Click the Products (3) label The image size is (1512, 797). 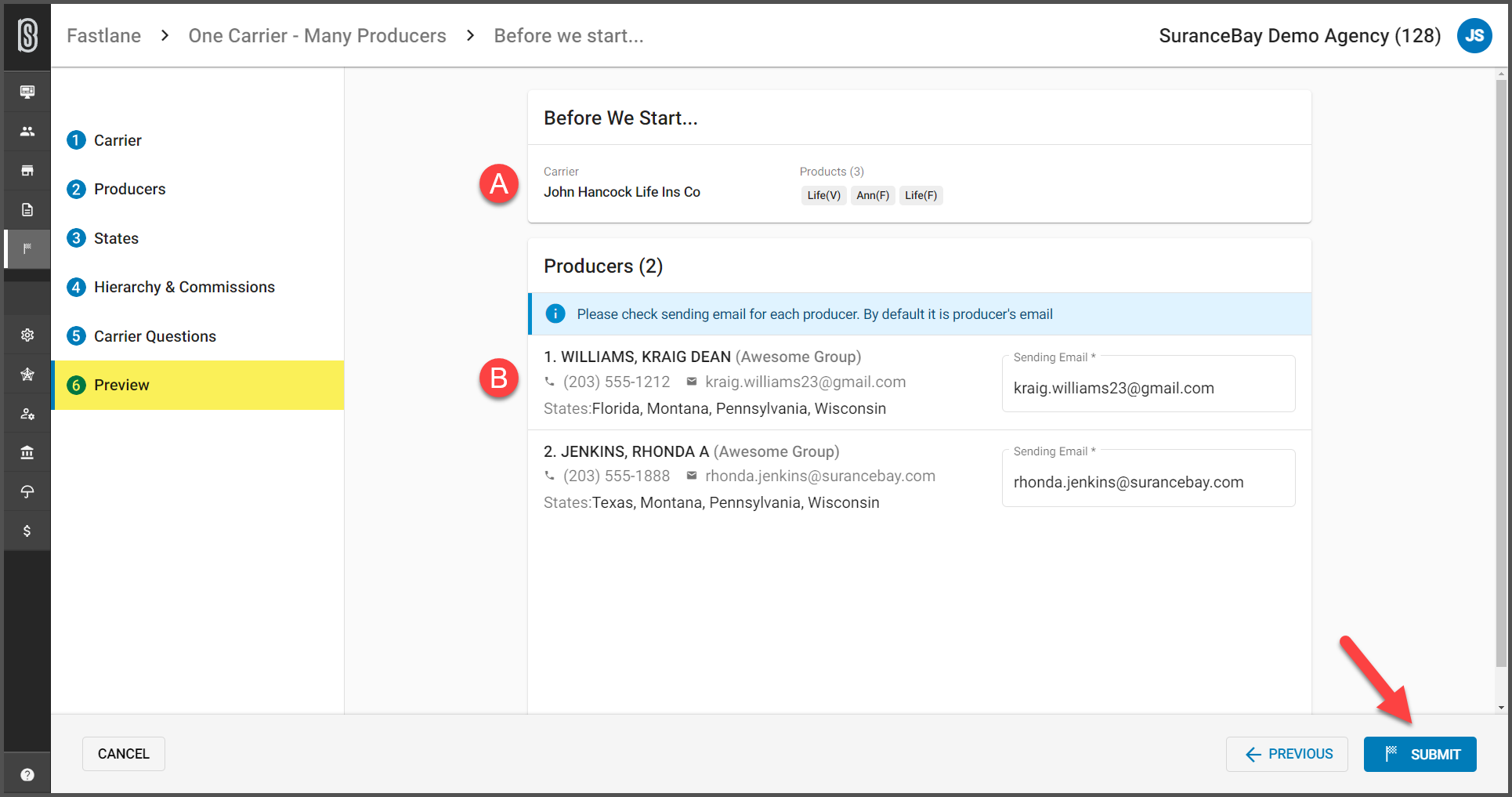tap(832, 172)
